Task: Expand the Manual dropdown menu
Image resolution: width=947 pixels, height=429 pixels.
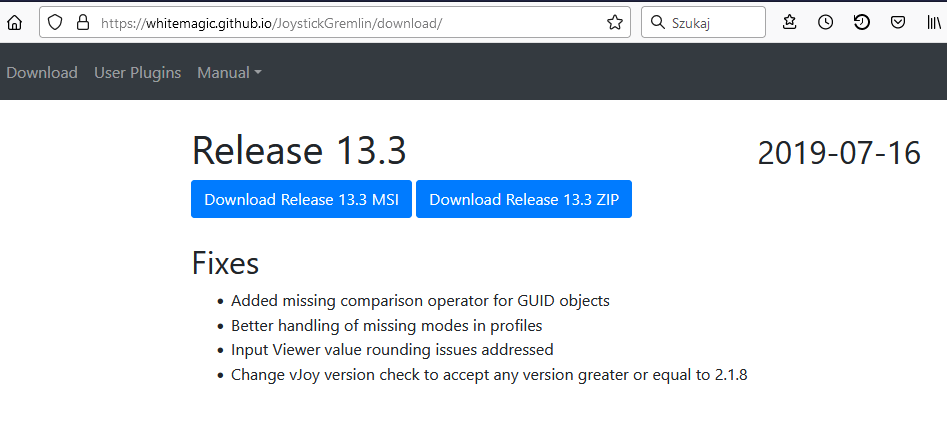Action: pos(230,73)
